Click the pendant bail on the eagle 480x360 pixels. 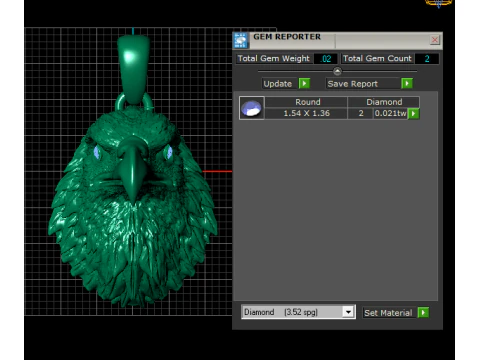click(134, 70)
